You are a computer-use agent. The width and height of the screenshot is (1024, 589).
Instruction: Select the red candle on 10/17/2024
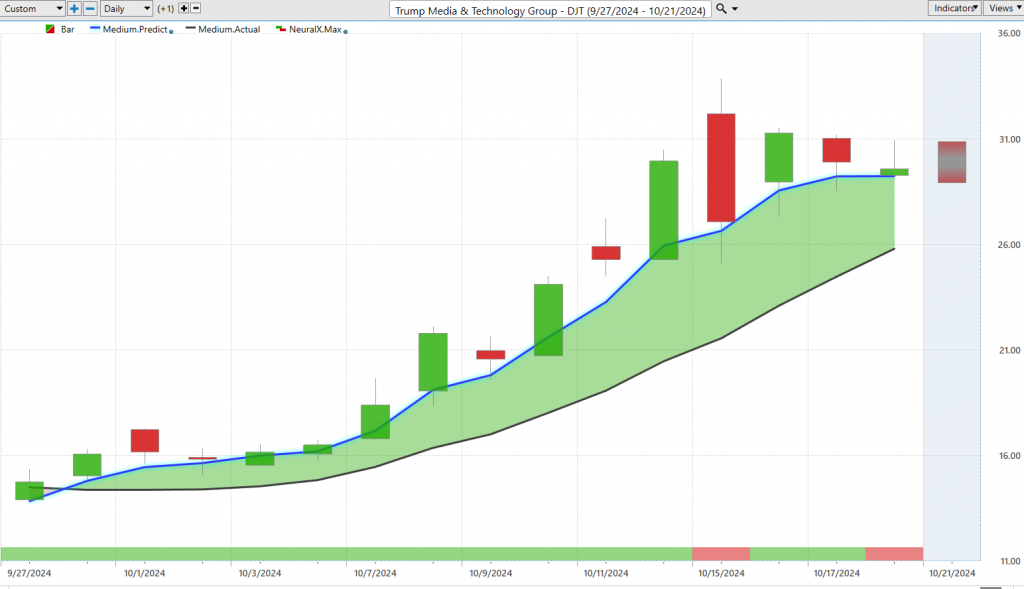[837, 150]
